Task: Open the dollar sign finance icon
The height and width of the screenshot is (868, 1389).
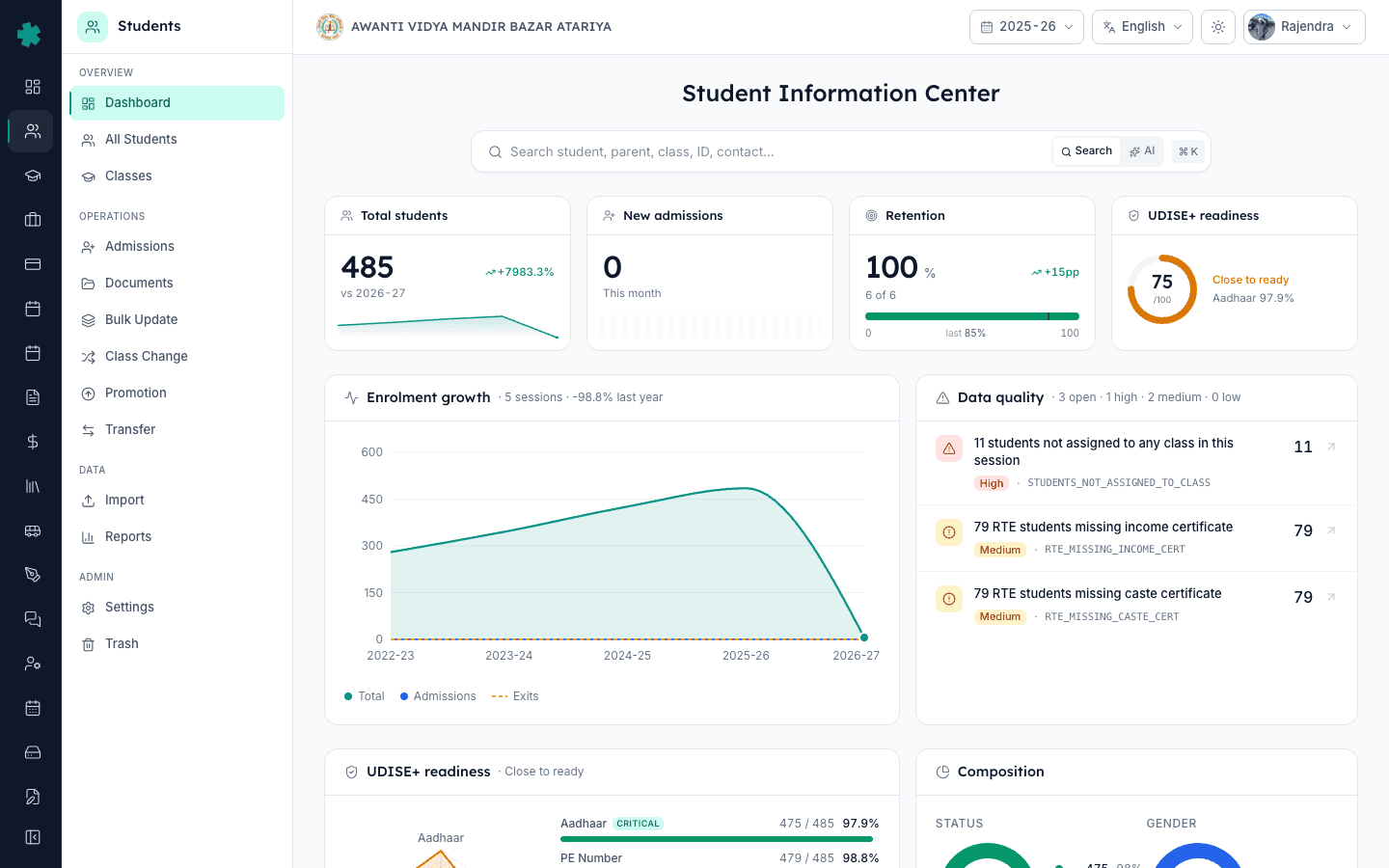Action: (x=33, y=442)
